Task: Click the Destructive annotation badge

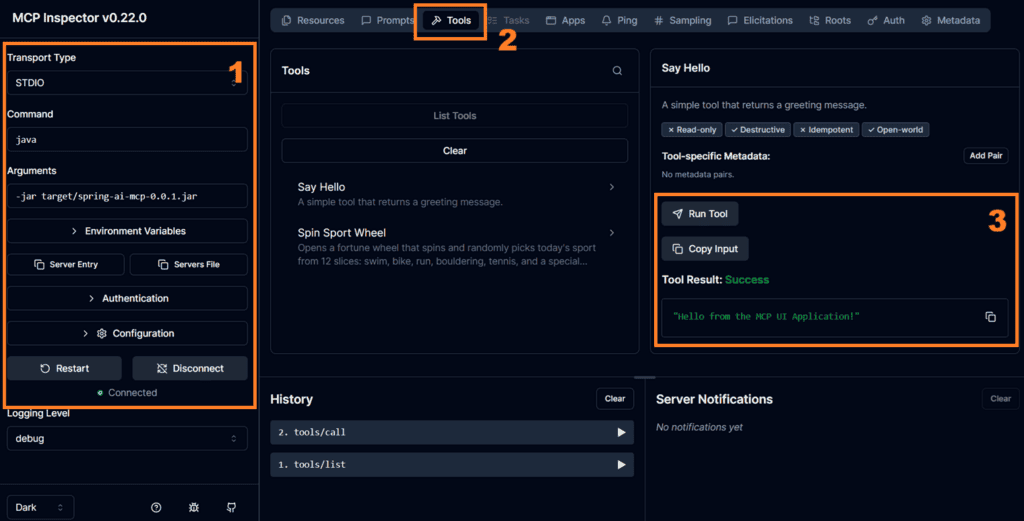Action: [x=758, y=130]
